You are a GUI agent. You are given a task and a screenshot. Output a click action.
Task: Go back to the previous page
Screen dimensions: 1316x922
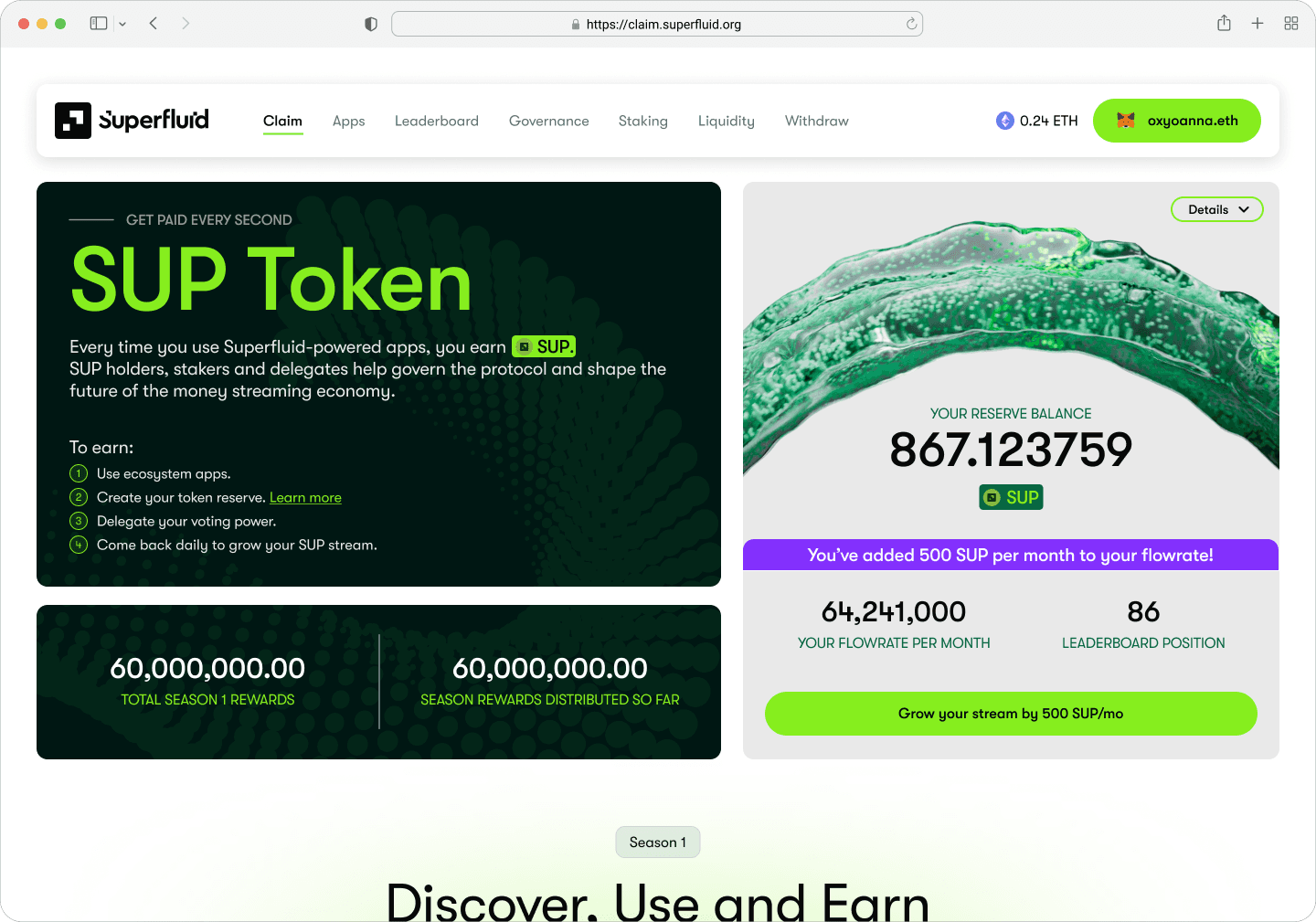(x=154, y=24)
